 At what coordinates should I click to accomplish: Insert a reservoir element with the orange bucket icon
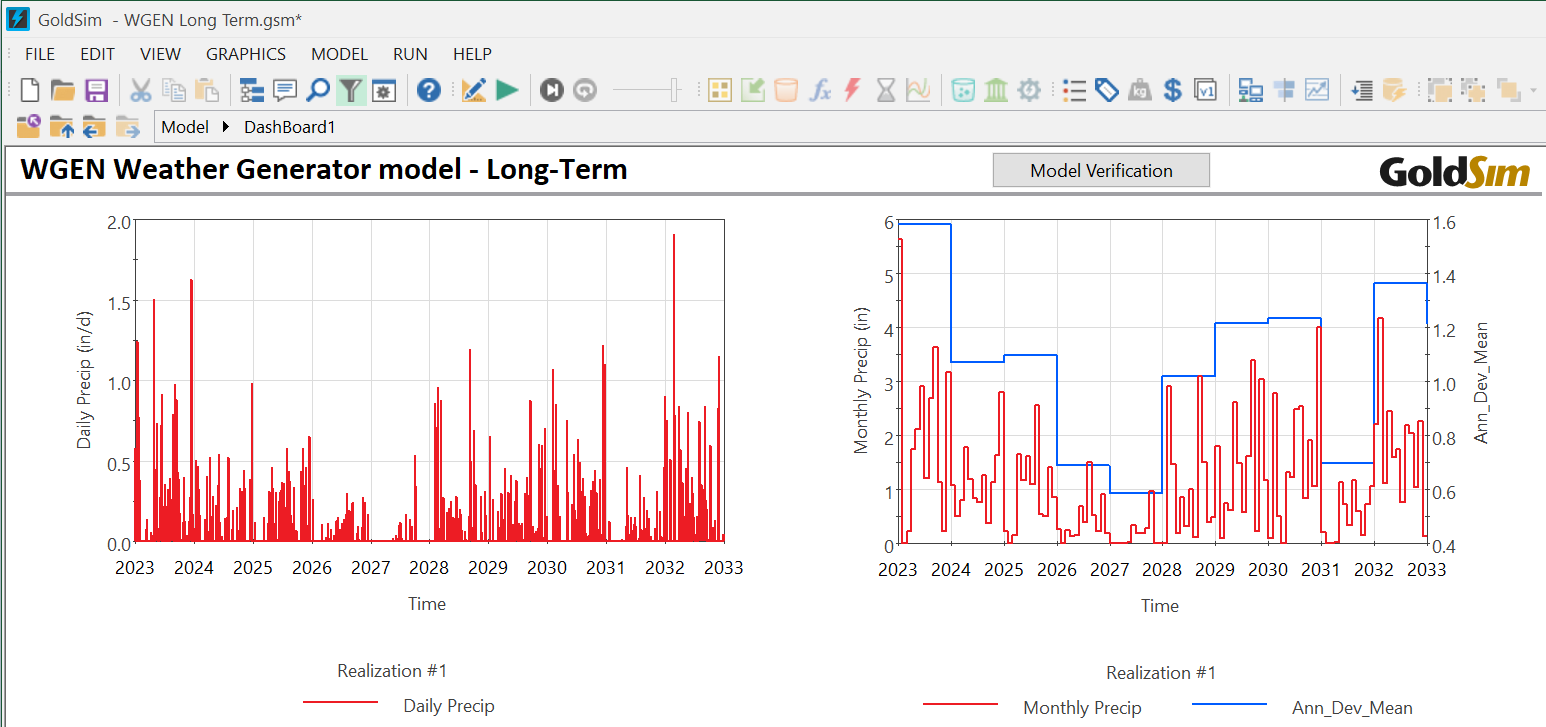pos(786,90)
